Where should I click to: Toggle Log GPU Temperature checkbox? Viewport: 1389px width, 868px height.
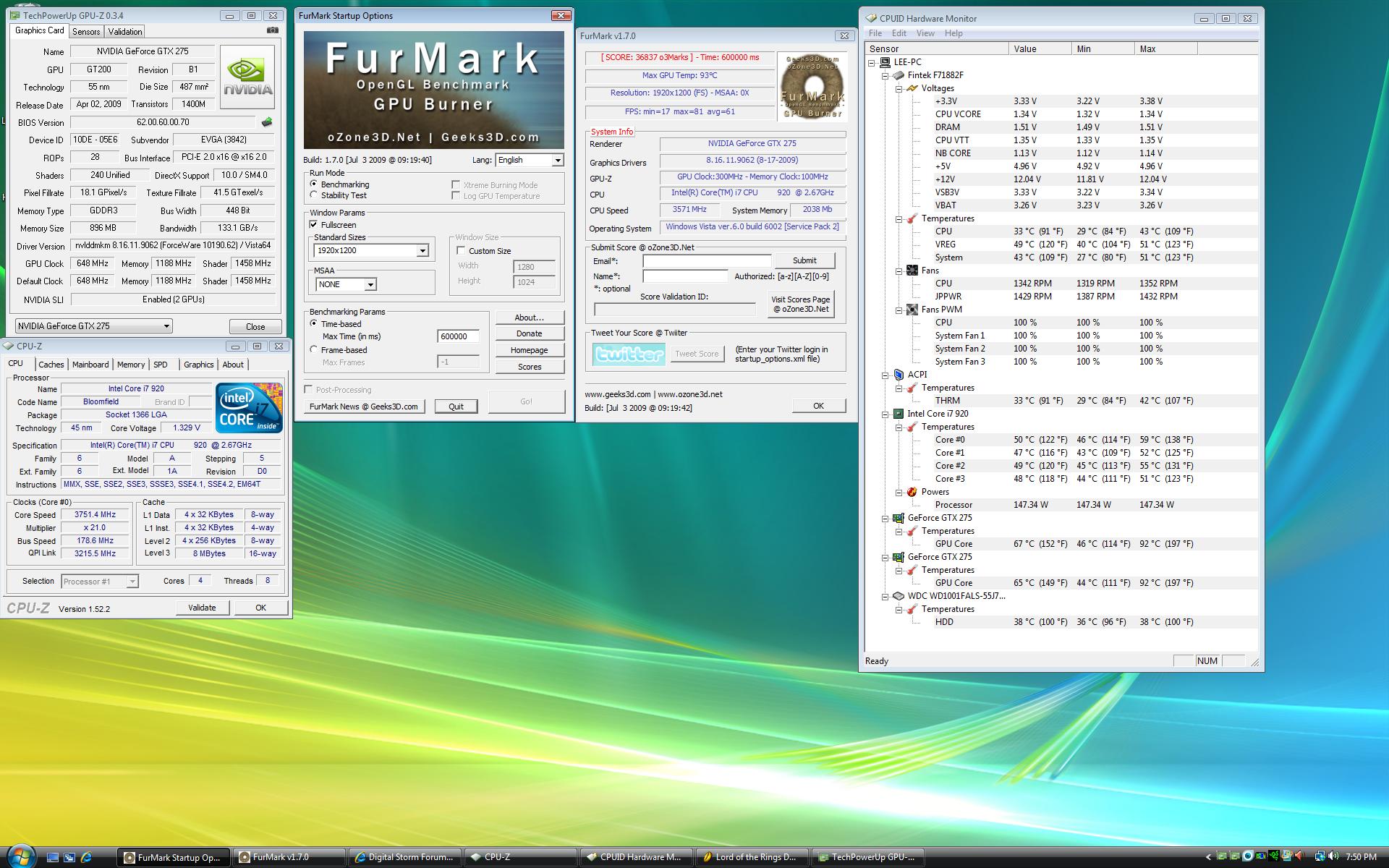coord(456,195)
